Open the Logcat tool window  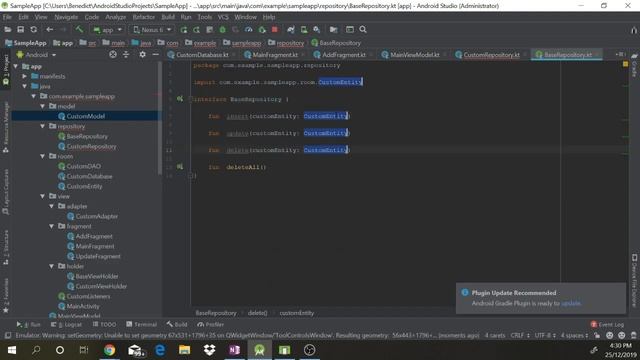67,324
